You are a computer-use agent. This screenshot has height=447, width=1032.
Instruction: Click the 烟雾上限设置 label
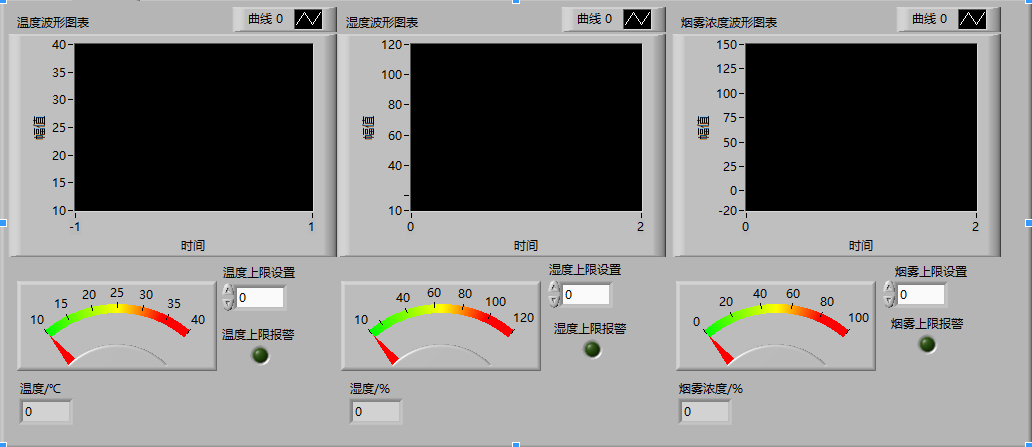[x=931, y=272]
